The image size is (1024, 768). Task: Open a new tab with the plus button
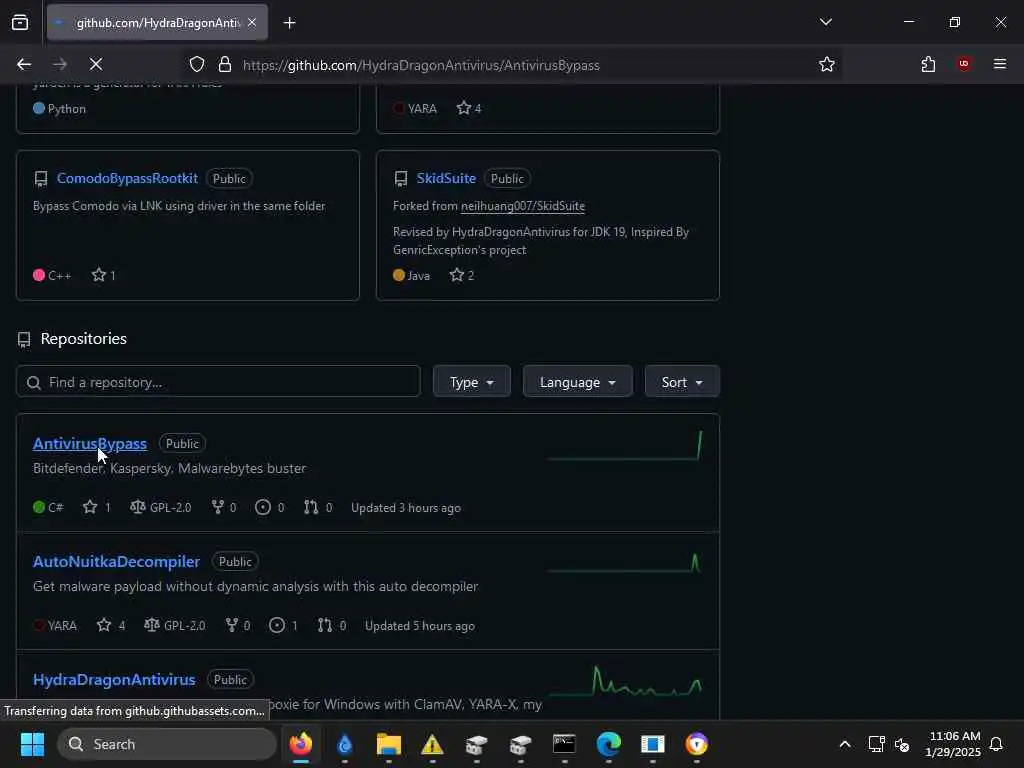[289, 23]
